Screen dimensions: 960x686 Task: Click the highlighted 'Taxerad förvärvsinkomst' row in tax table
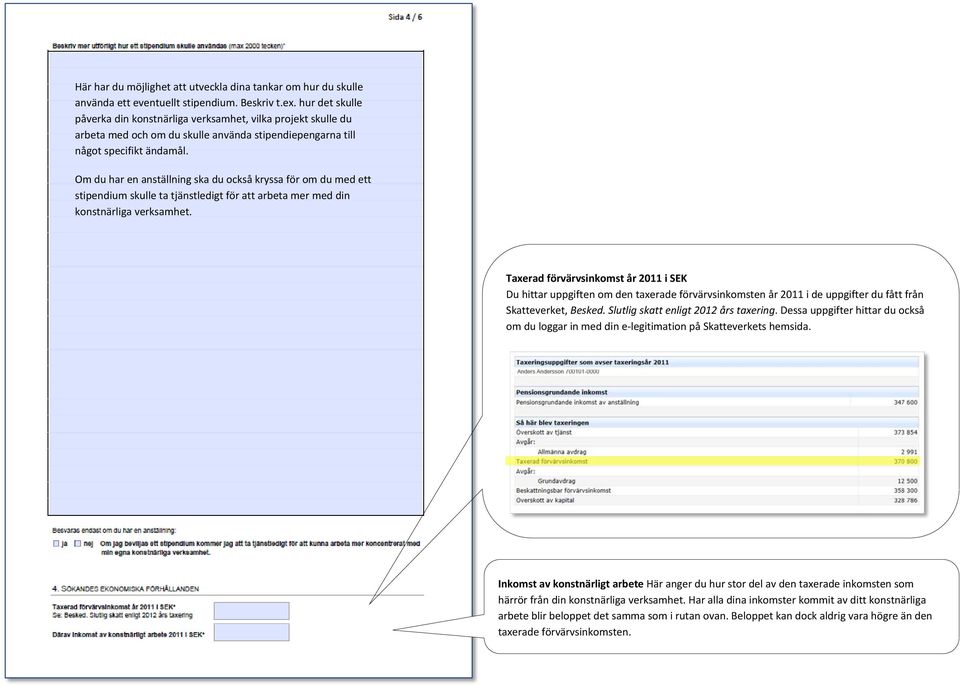pos(713,461)
